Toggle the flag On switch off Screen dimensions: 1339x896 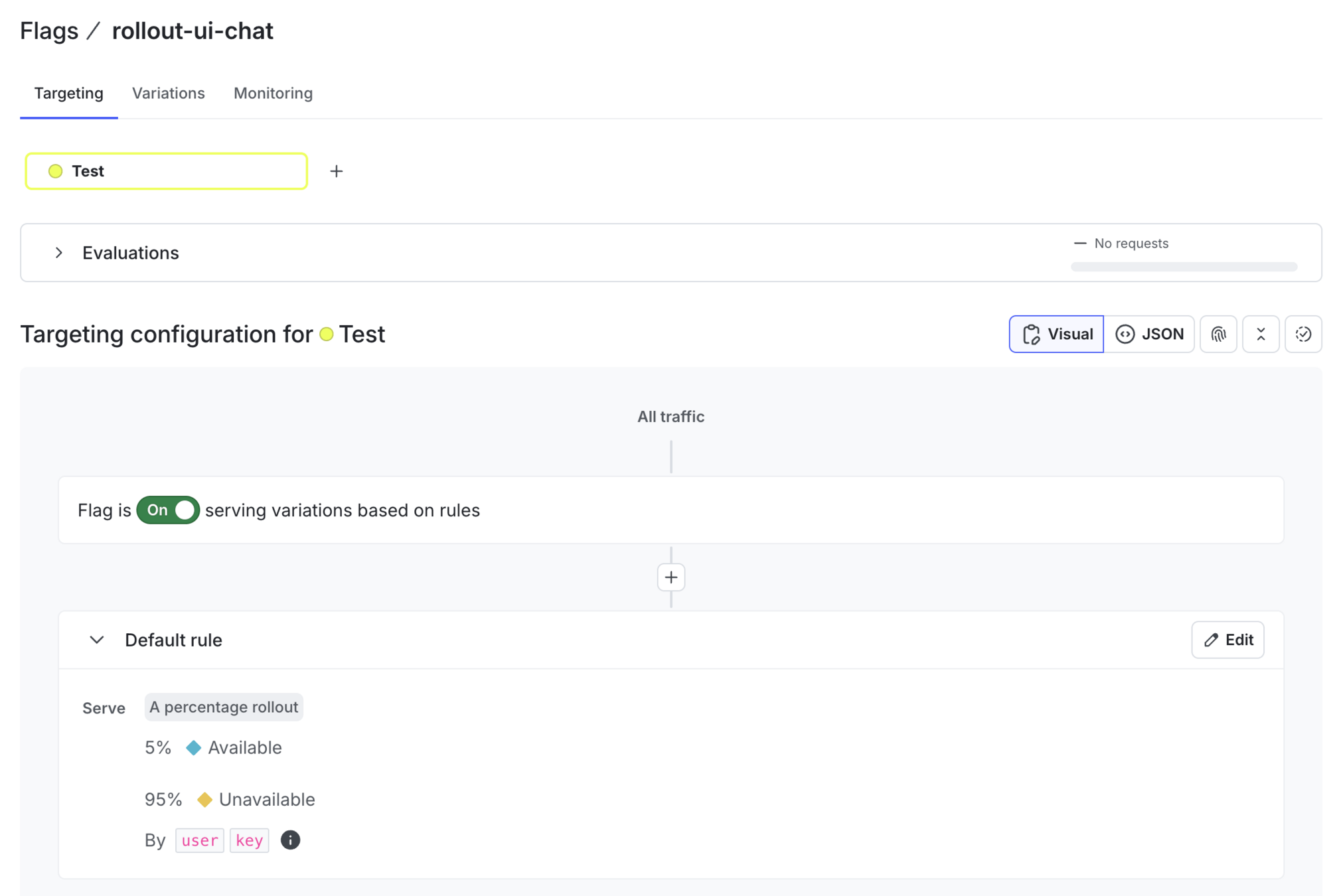click(168, 510)
